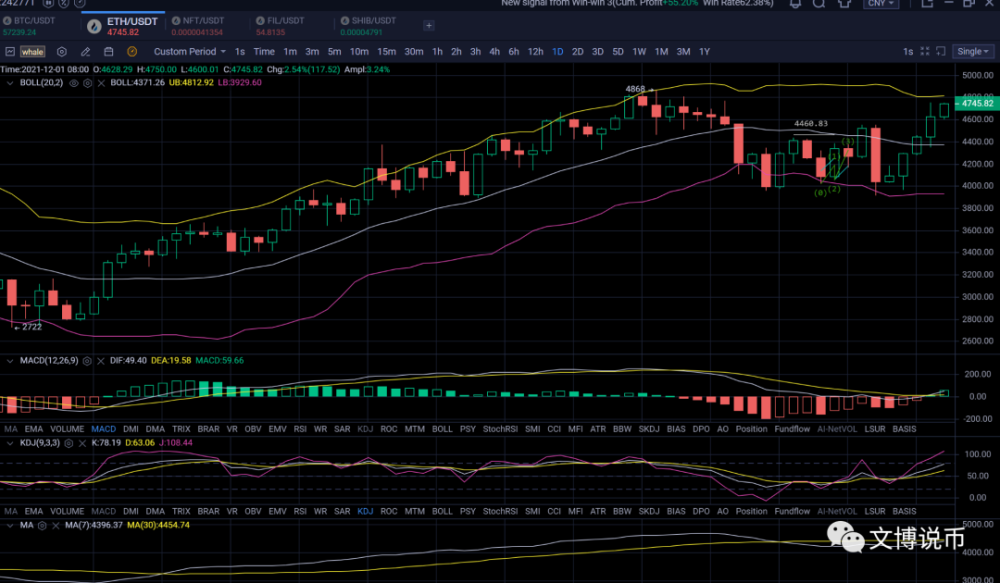This screenshot has width=1000, height=583.
Task: Click the 1s refresh label beside fullscreen icon
Action: click(908, 52)
